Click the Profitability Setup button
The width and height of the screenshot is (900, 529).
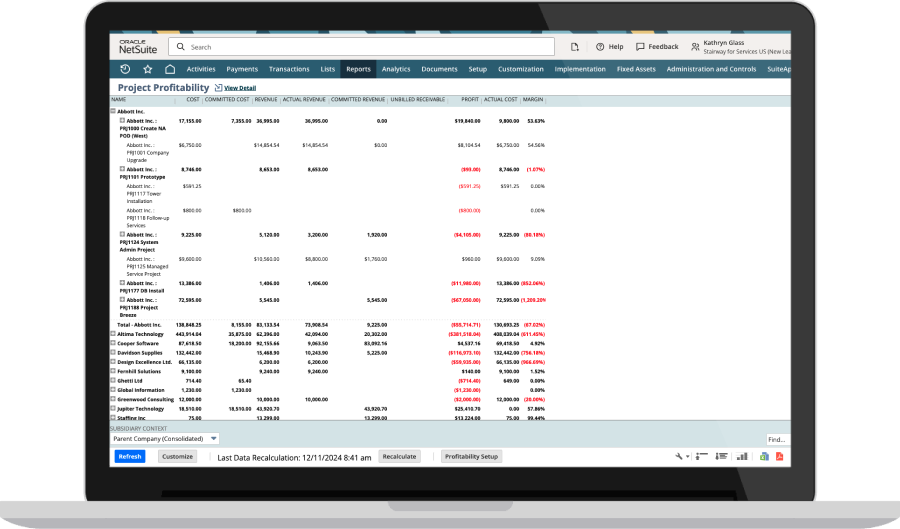tap(471, 456)
